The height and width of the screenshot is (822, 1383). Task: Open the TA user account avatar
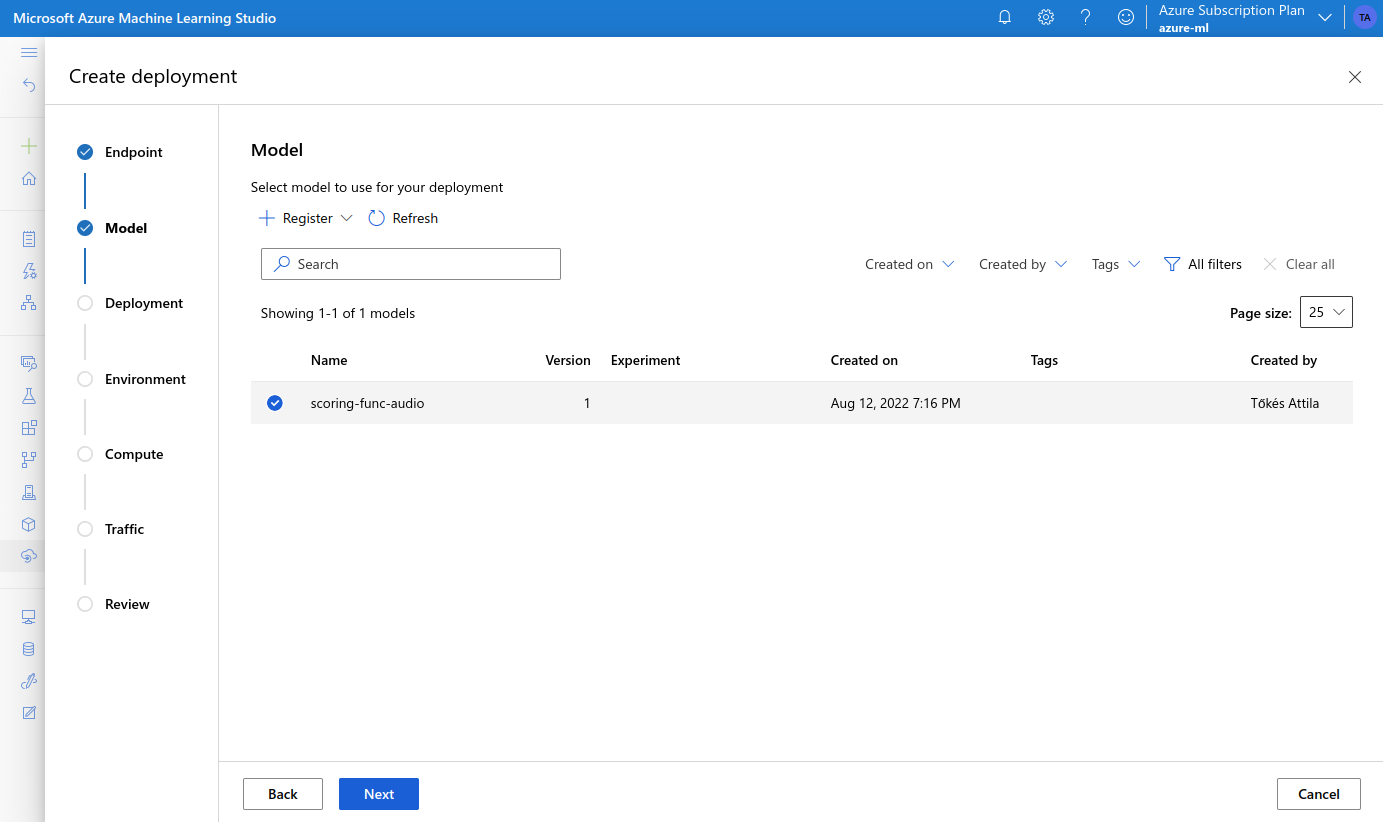coord(1364,18)
